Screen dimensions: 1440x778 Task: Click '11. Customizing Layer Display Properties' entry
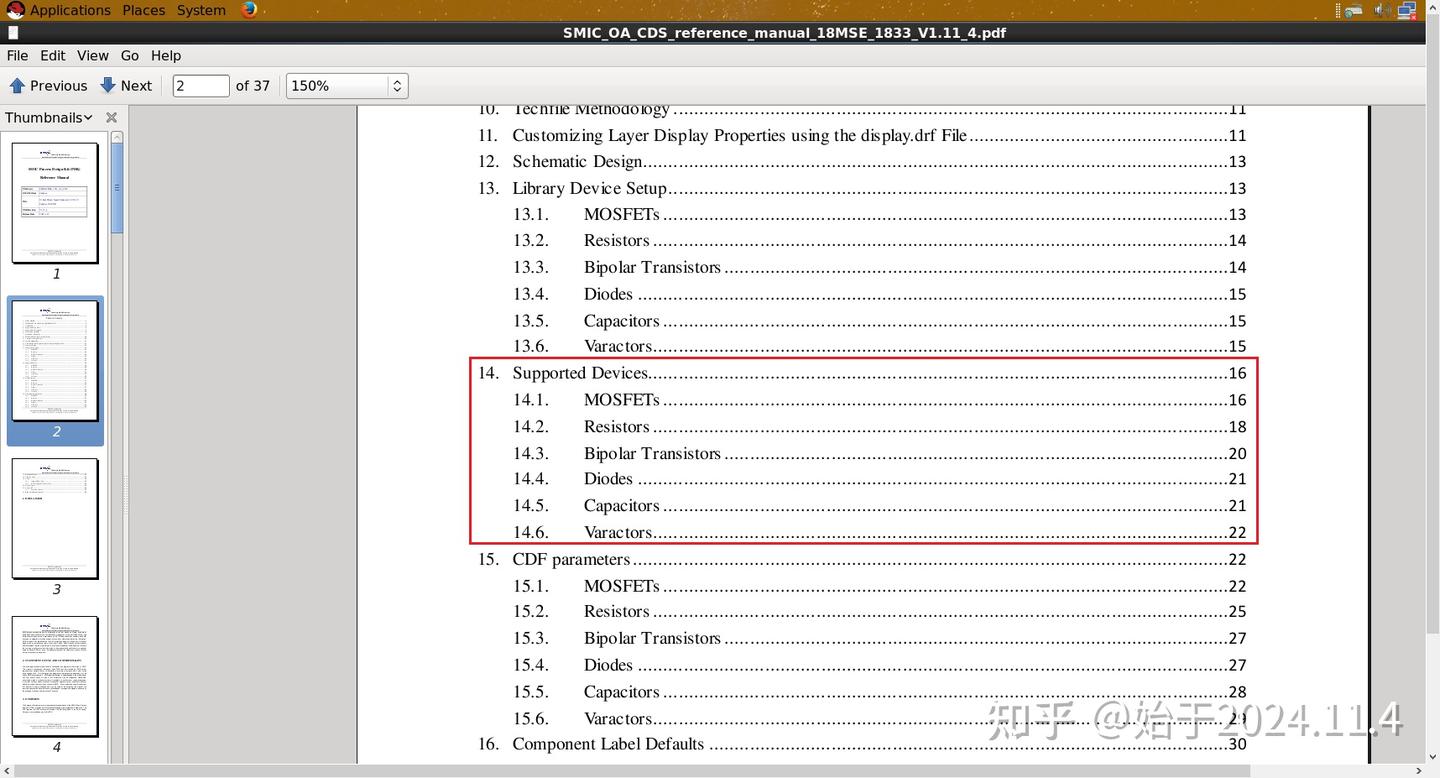pyautogui.click(x=862, y=135)
